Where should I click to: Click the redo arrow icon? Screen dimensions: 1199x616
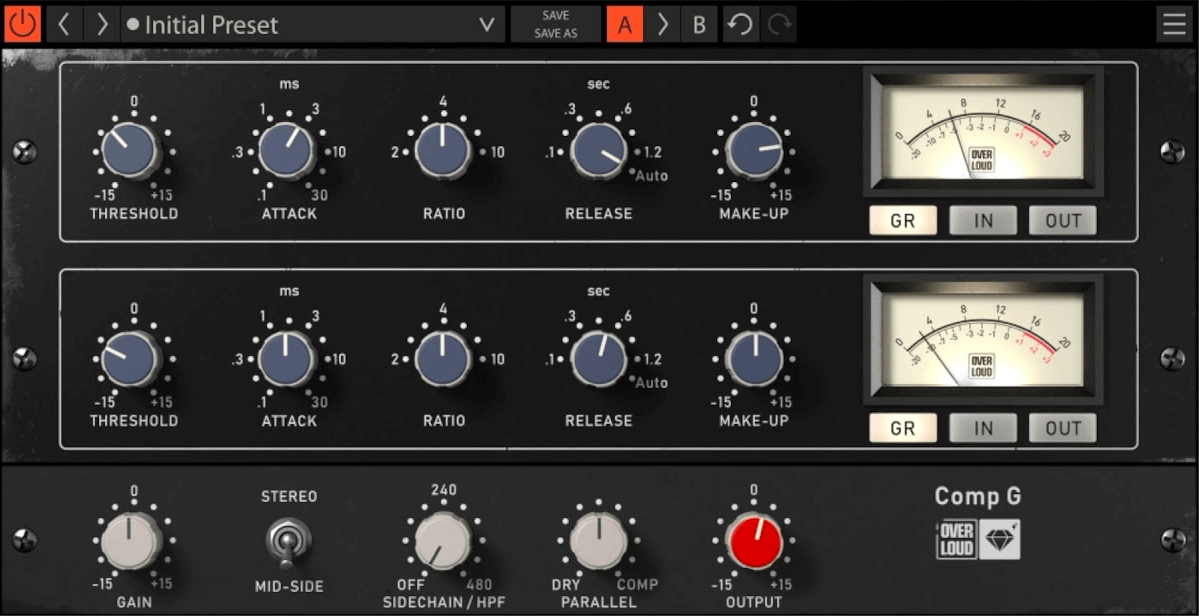click(778, 24)
